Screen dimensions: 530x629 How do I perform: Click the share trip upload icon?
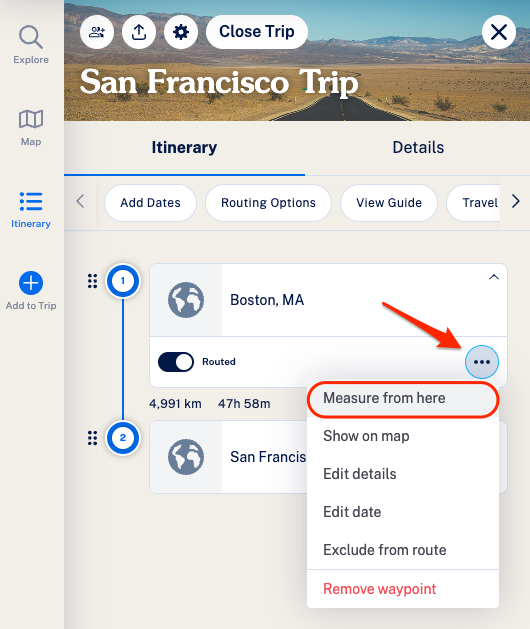coord(139,32)
